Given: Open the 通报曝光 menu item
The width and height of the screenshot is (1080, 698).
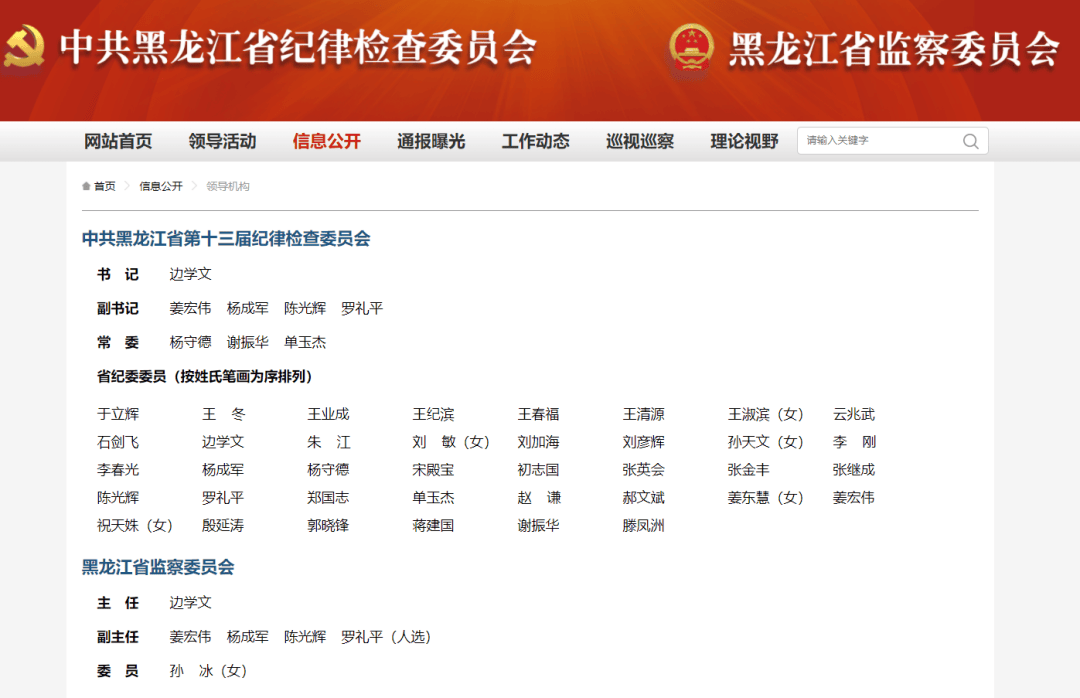Looking at the screenshot, I should 430,141.
